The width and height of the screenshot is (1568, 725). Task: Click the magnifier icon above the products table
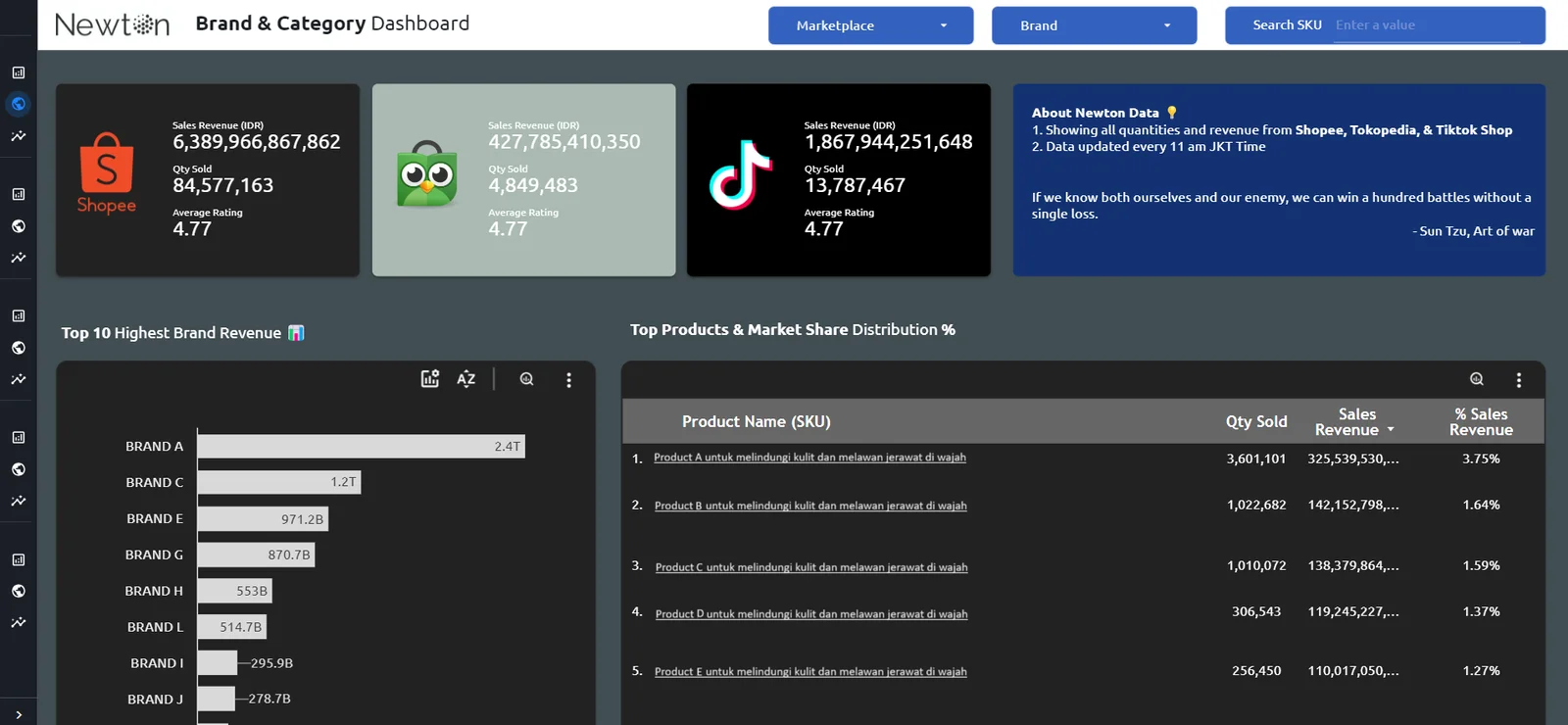1477,379
